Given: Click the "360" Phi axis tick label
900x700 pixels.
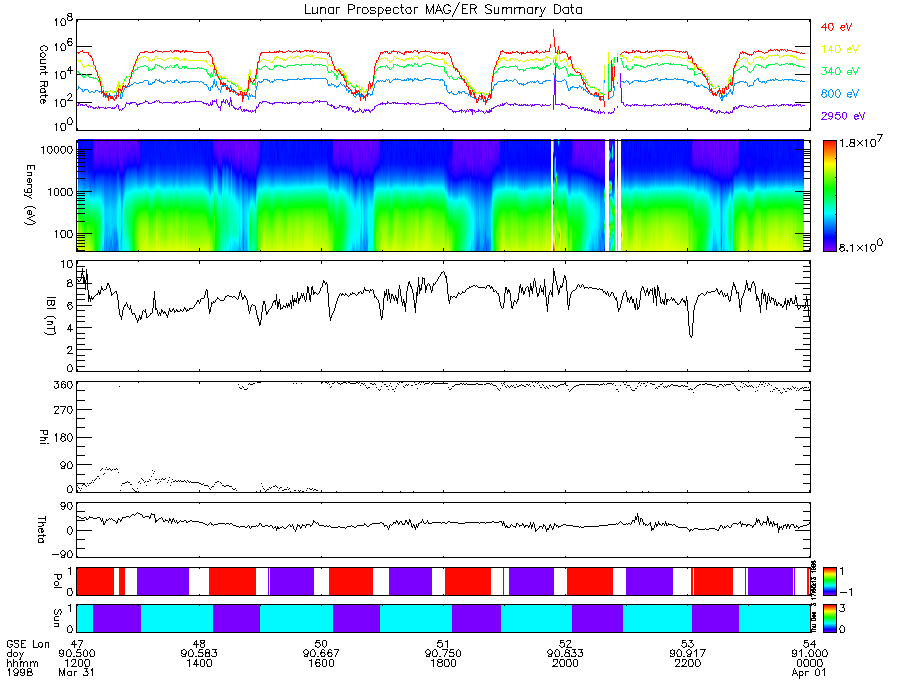Looking at the screenshot, I should [x=64, y=385].
